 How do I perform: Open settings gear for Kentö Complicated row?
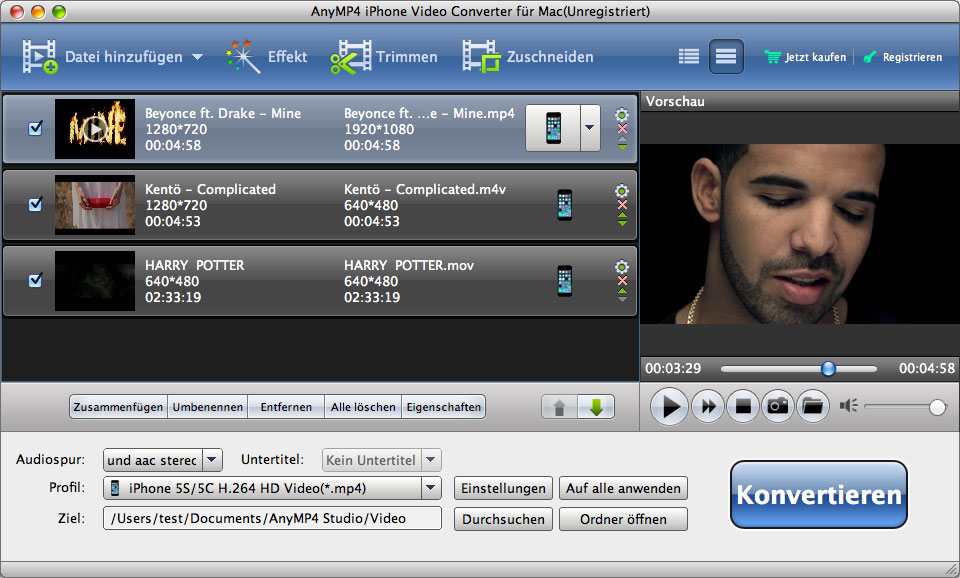(x=622, y=190)
